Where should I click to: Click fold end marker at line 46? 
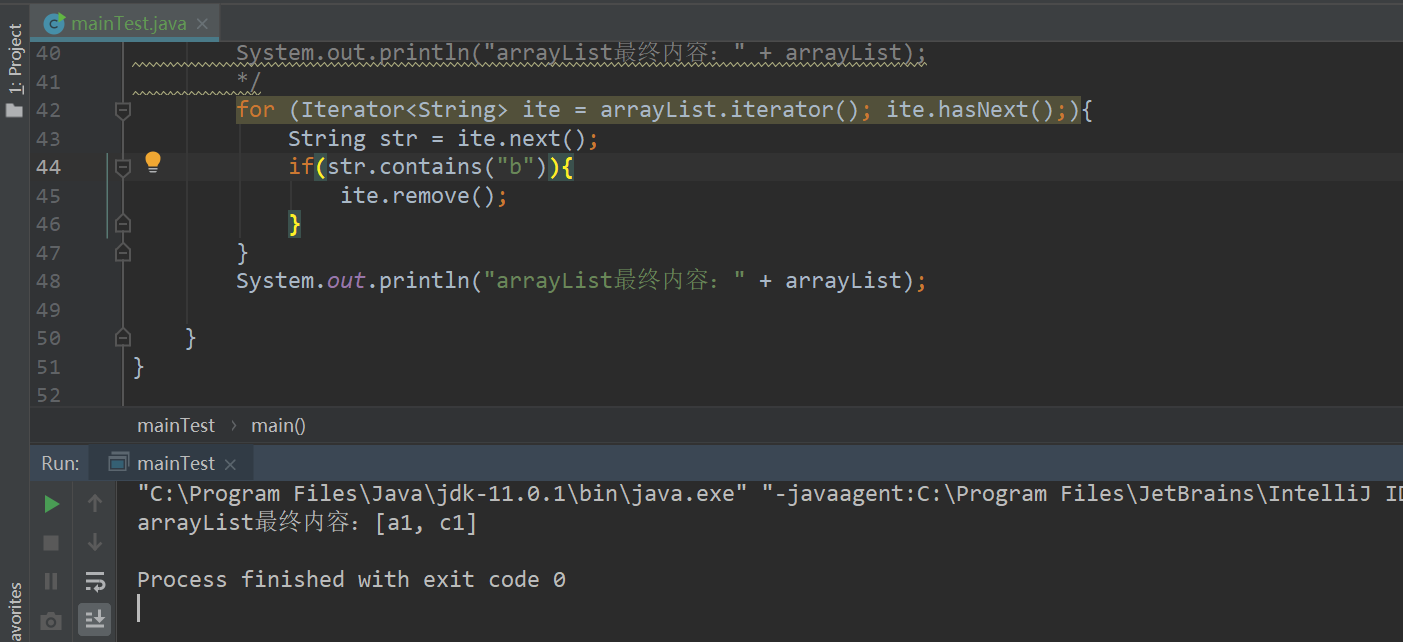click(x=123, y=224)
